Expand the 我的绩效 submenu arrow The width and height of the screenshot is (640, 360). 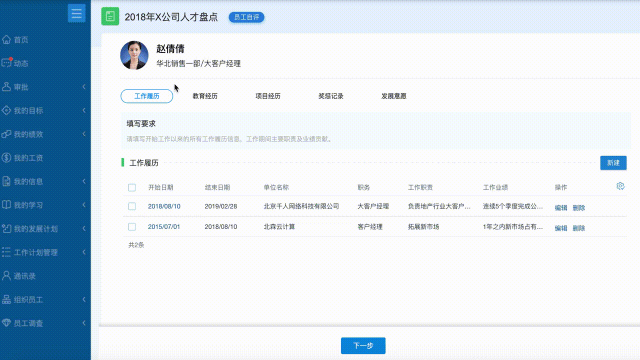tap(84, 134)
